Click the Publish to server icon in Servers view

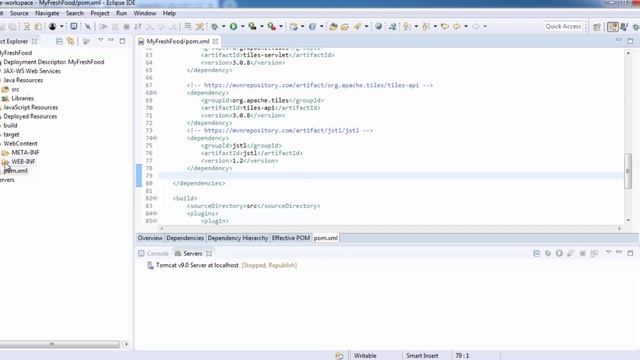[x=594, y=253]
